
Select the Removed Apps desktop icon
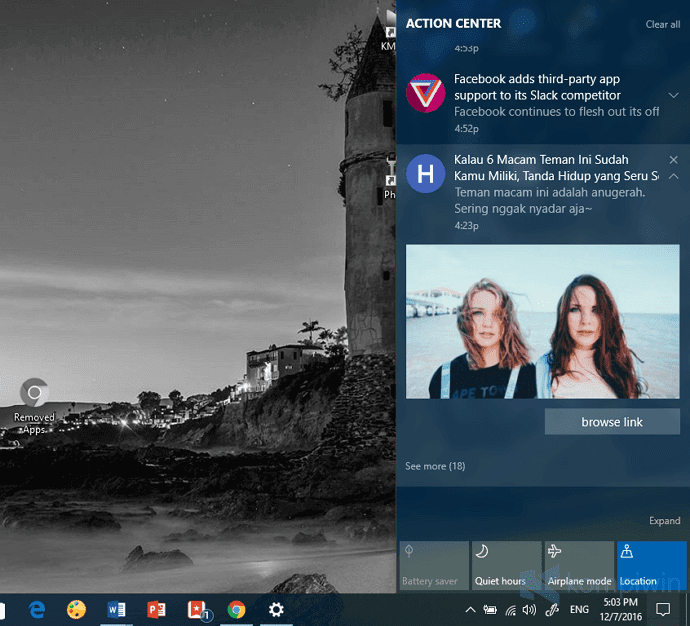tap(34, 406)
